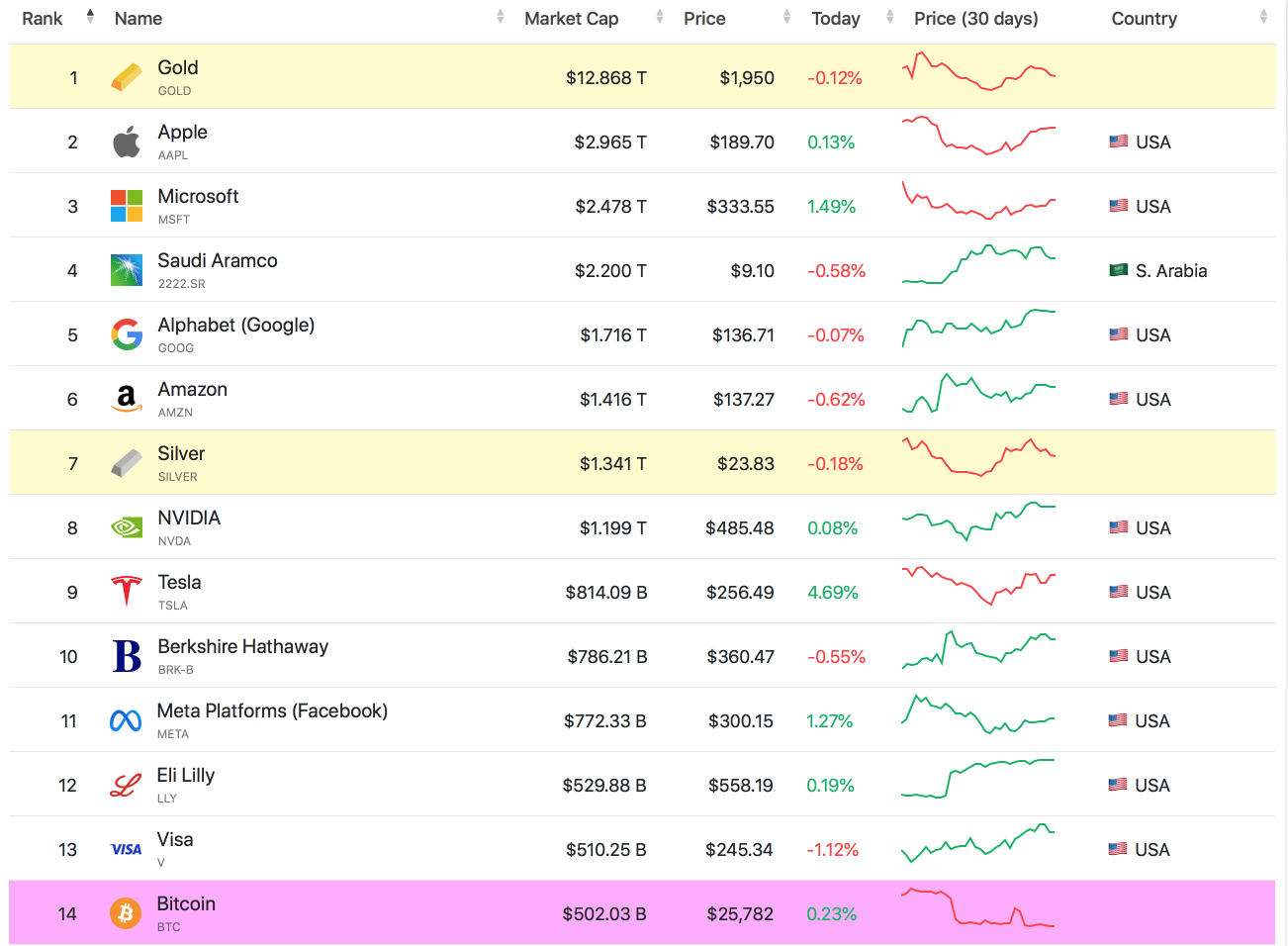Select the Eli Lilly logo
The image size is (1288, 946).
(126, 785)
